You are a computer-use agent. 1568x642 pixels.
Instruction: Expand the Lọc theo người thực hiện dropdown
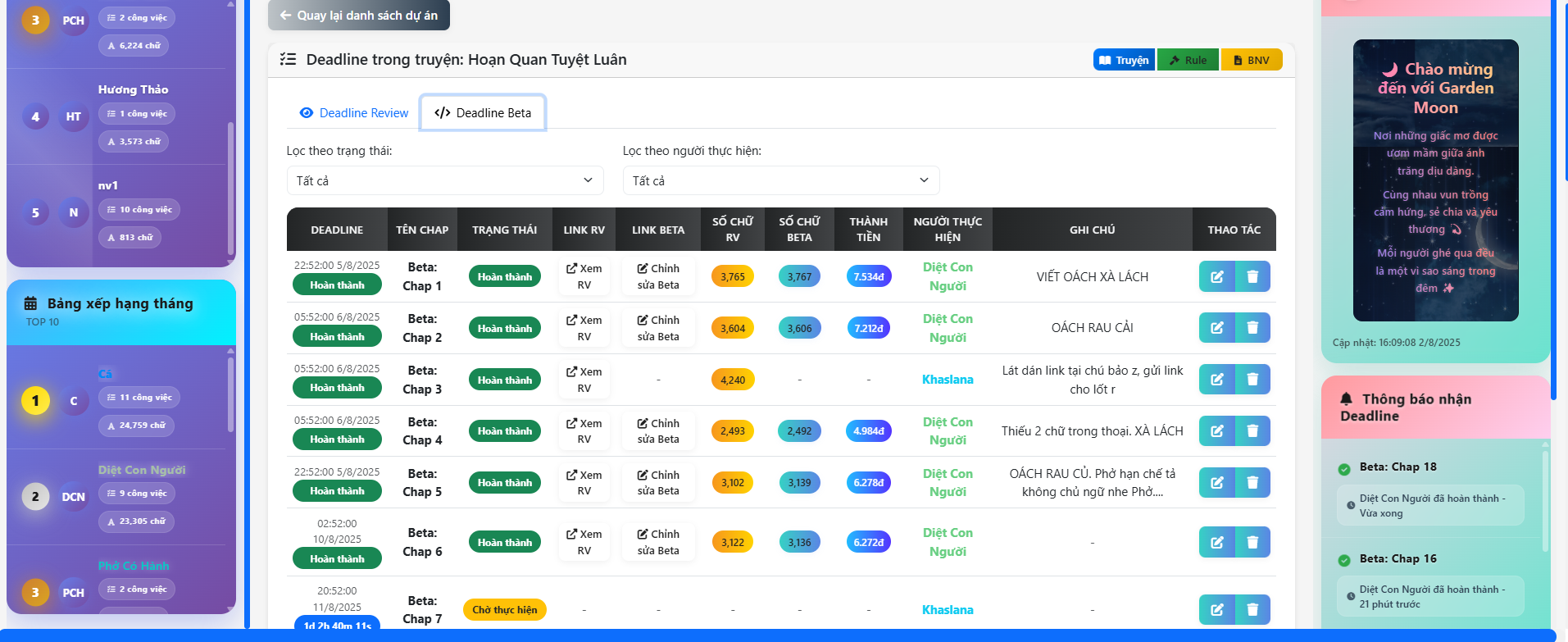(x=780, y=180)
